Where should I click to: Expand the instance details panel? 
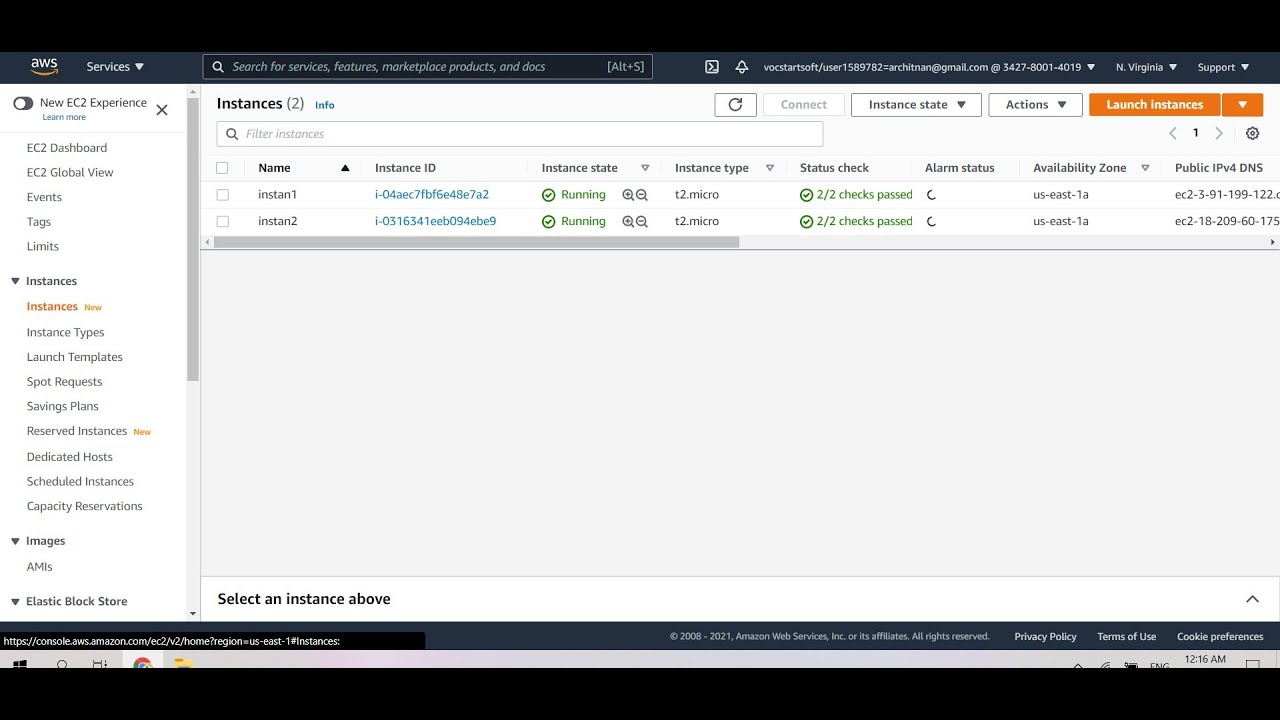point(1252,599)
